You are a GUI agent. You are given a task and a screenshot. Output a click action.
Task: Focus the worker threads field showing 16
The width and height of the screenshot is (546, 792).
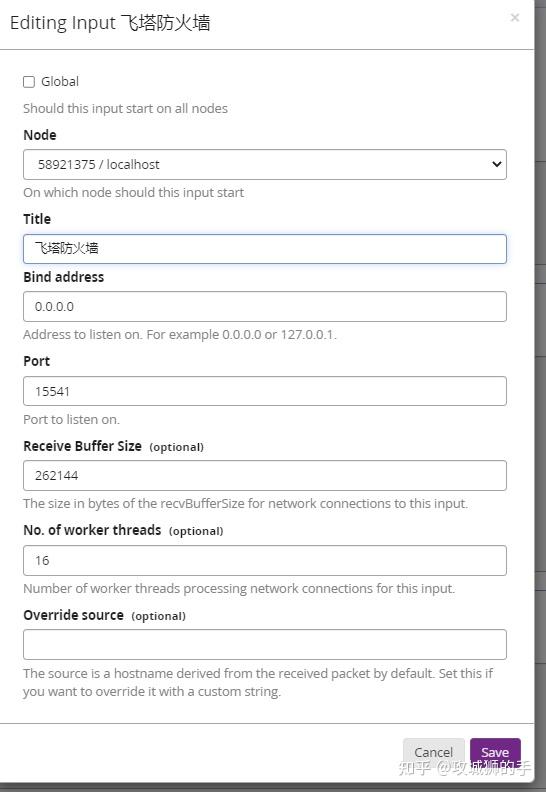(265, 560)
